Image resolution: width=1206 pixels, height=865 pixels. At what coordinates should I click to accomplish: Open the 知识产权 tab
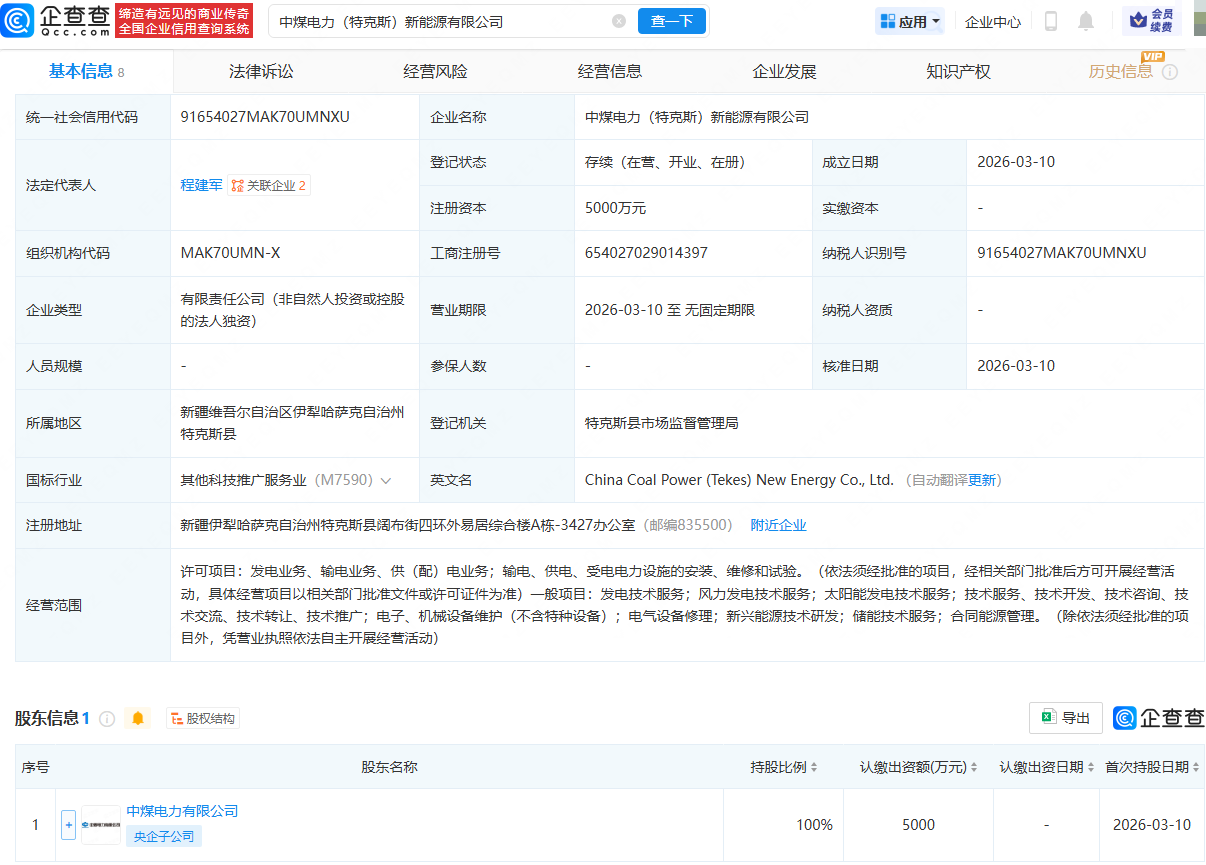pyautogui.click(x=958, y=70)
